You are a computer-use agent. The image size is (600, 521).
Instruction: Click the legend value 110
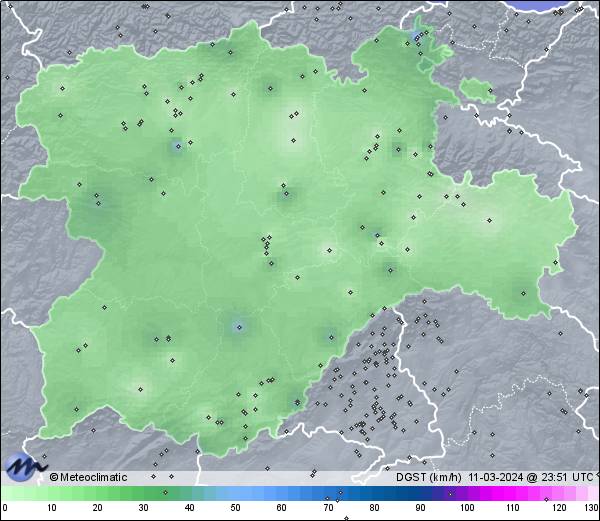513,508
